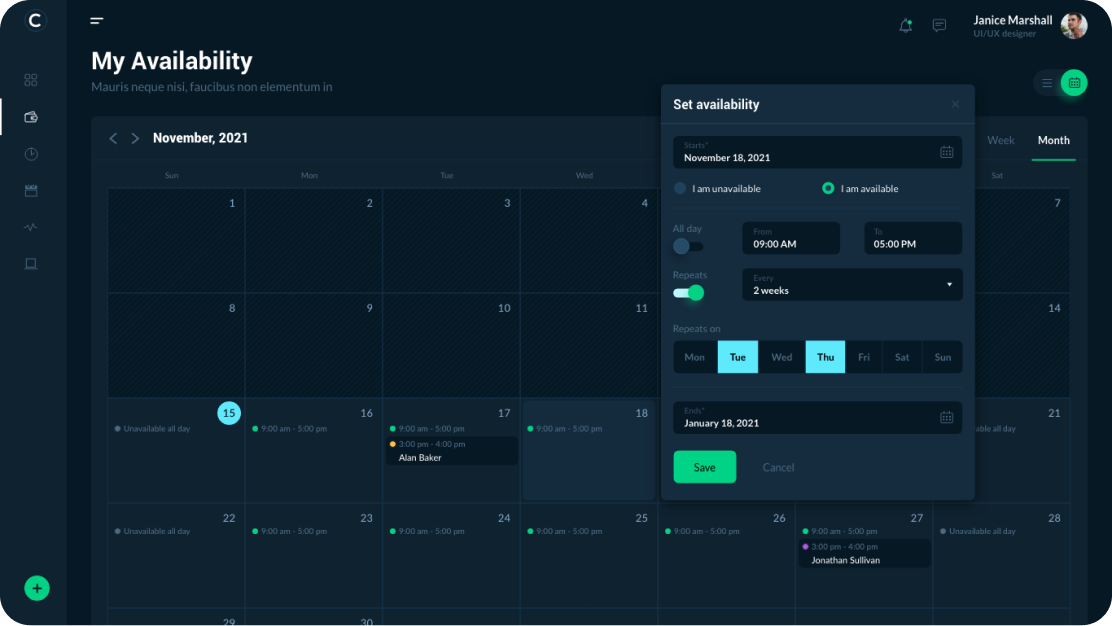The height and width of the screenshot is (626, 1112).
Task: Switch to the Week tab
Action: tap(1000, 141)
